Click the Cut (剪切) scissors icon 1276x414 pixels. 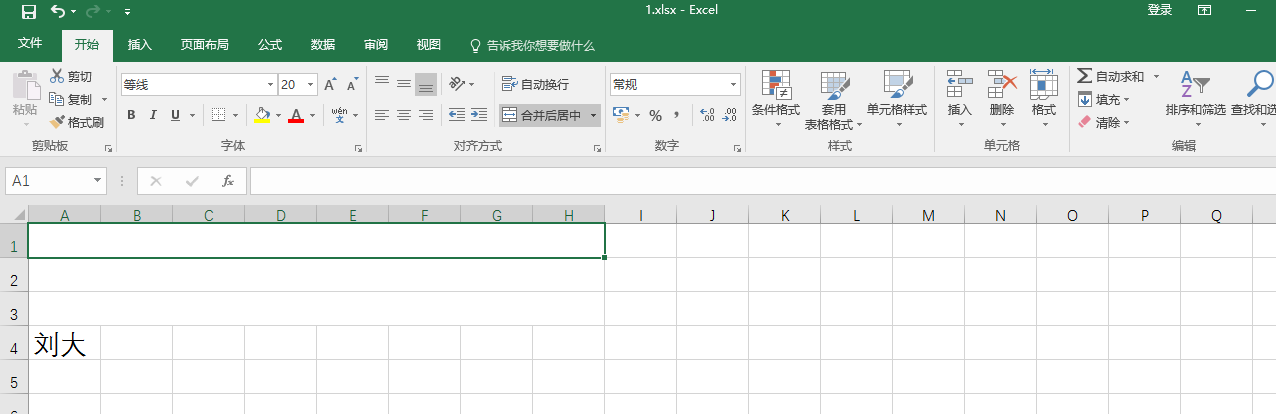tap(58, 77)
